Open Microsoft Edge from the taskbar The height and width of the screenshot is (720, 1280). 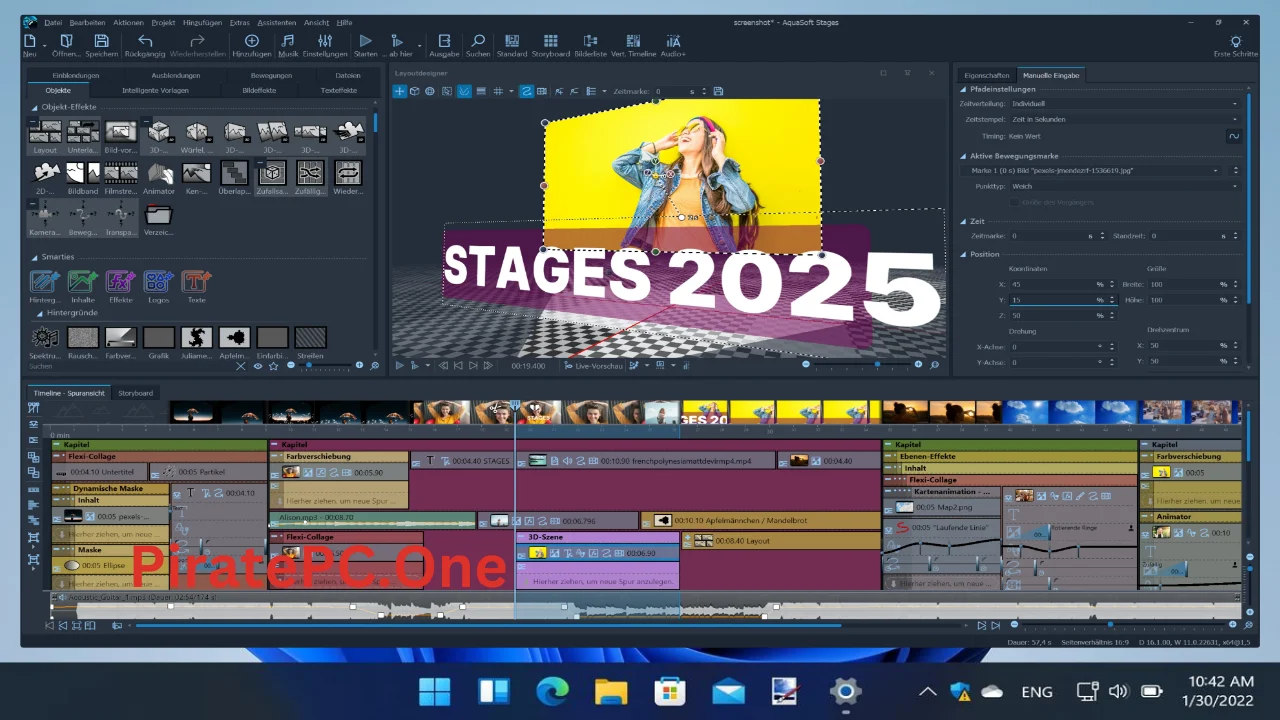point(552,691)
